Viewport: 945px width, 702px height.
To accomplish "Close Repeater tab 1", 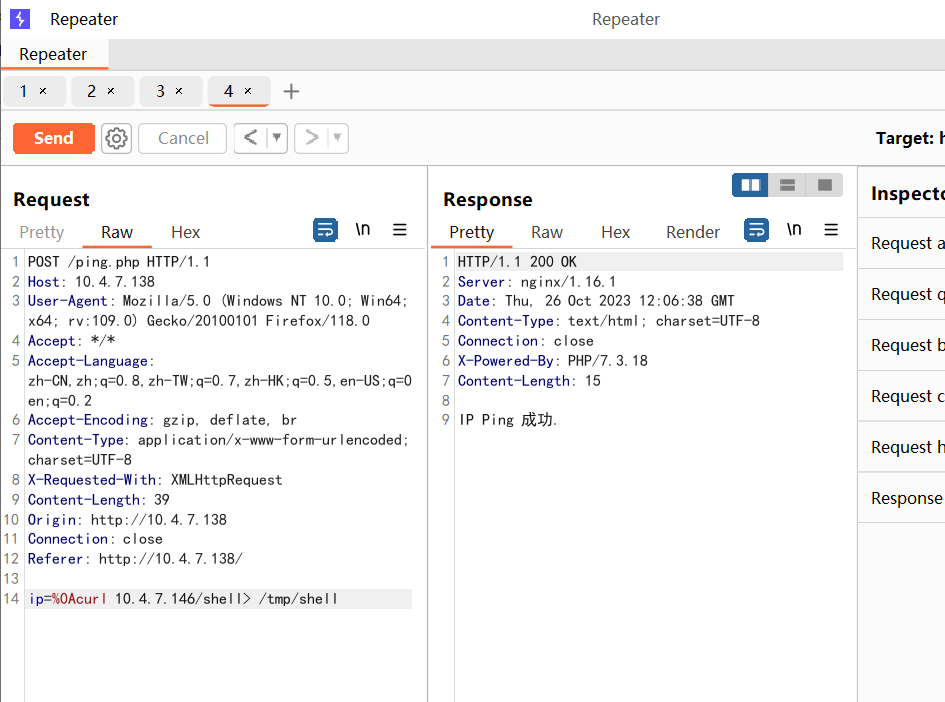I will 43,91.
